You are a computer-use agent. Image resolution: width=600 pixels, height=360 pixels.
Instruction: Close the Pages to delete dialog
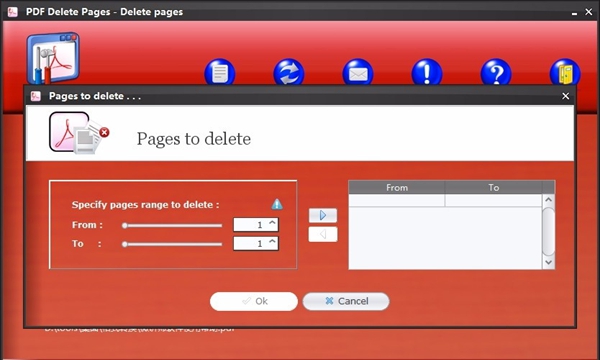566,96
